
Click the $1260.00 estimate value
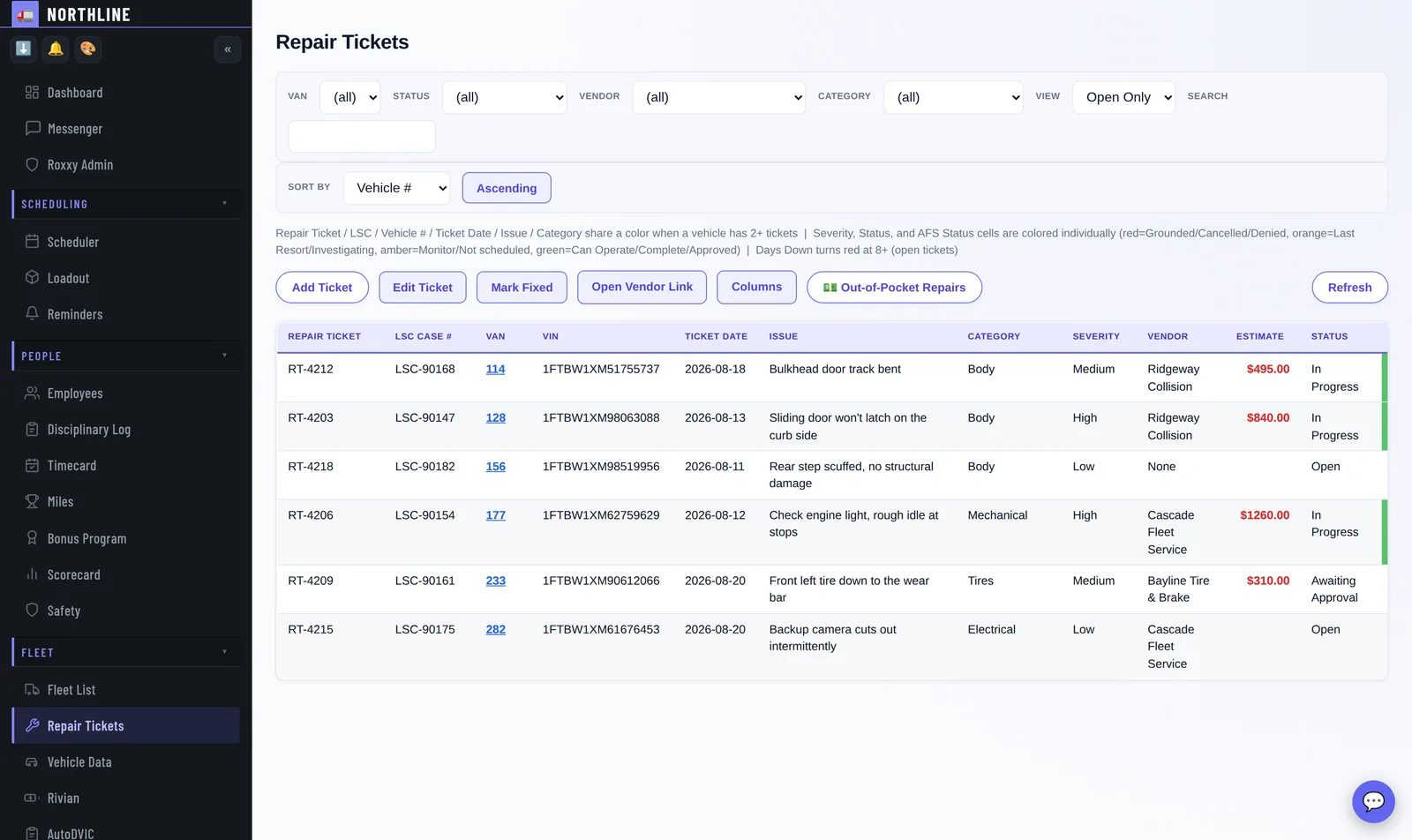tap(1265, 515)
